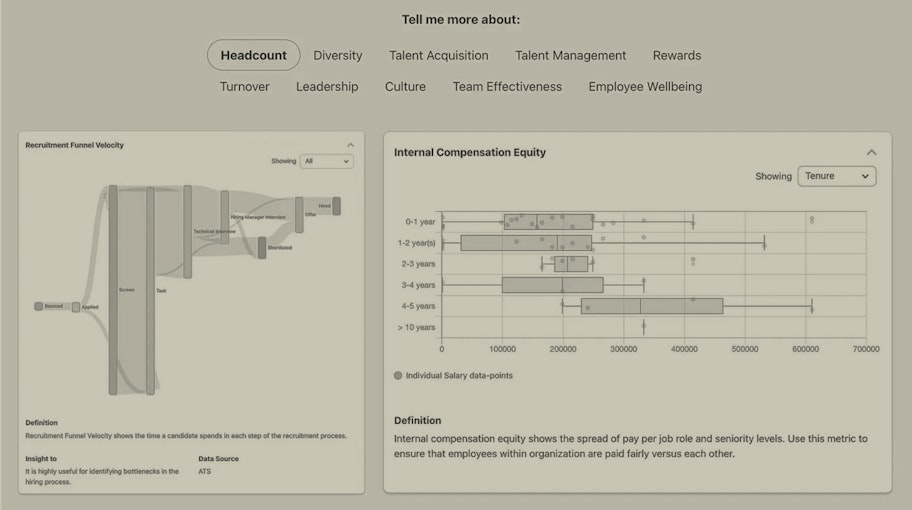The image size is (912, 510).
Task: Select the Headcount tab
Action: pyautogui.click(x=254, y=55)
